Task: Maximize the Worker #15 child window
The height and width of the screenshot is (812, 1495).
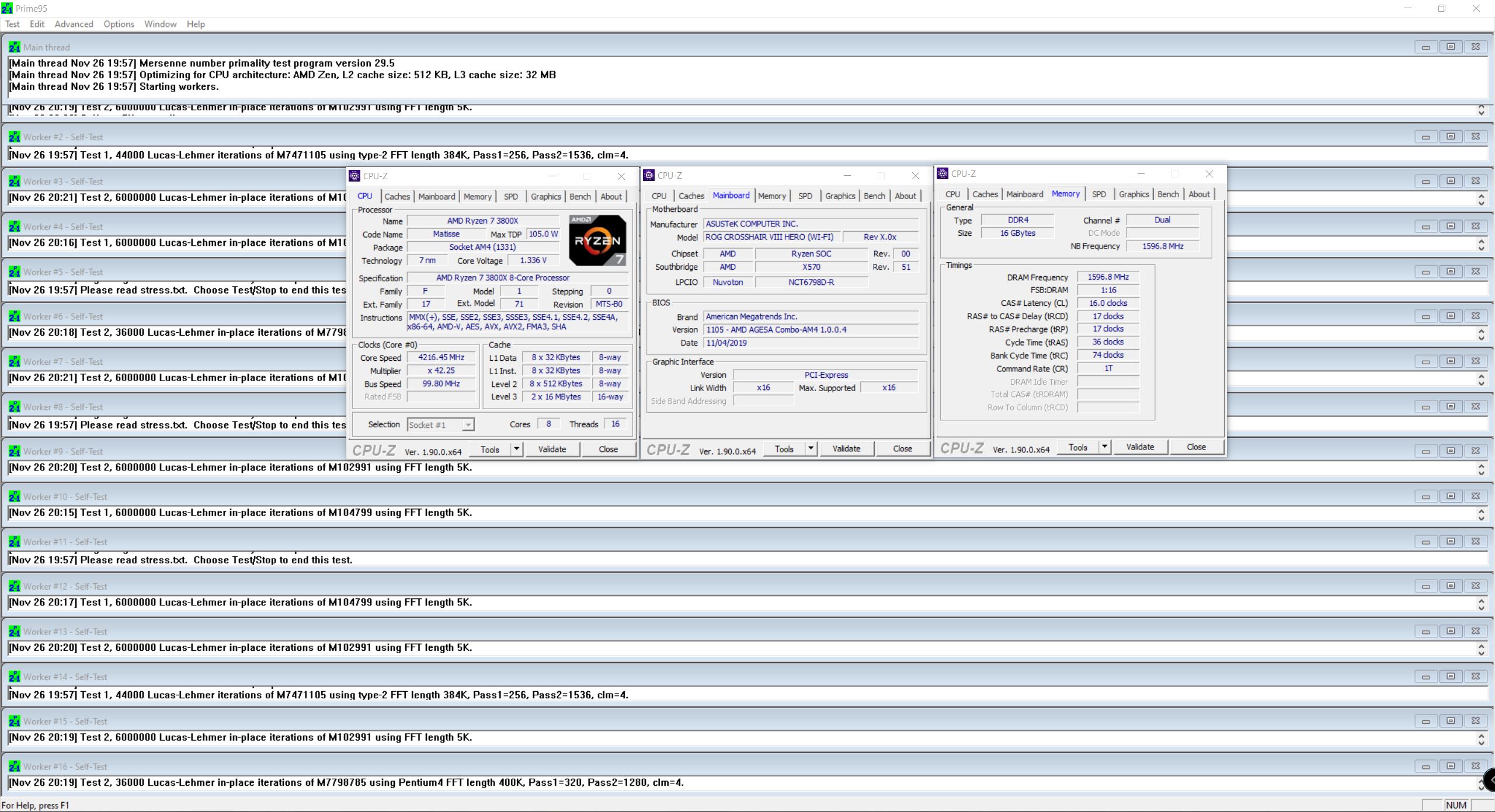Action: click(x=1451, y=721)
